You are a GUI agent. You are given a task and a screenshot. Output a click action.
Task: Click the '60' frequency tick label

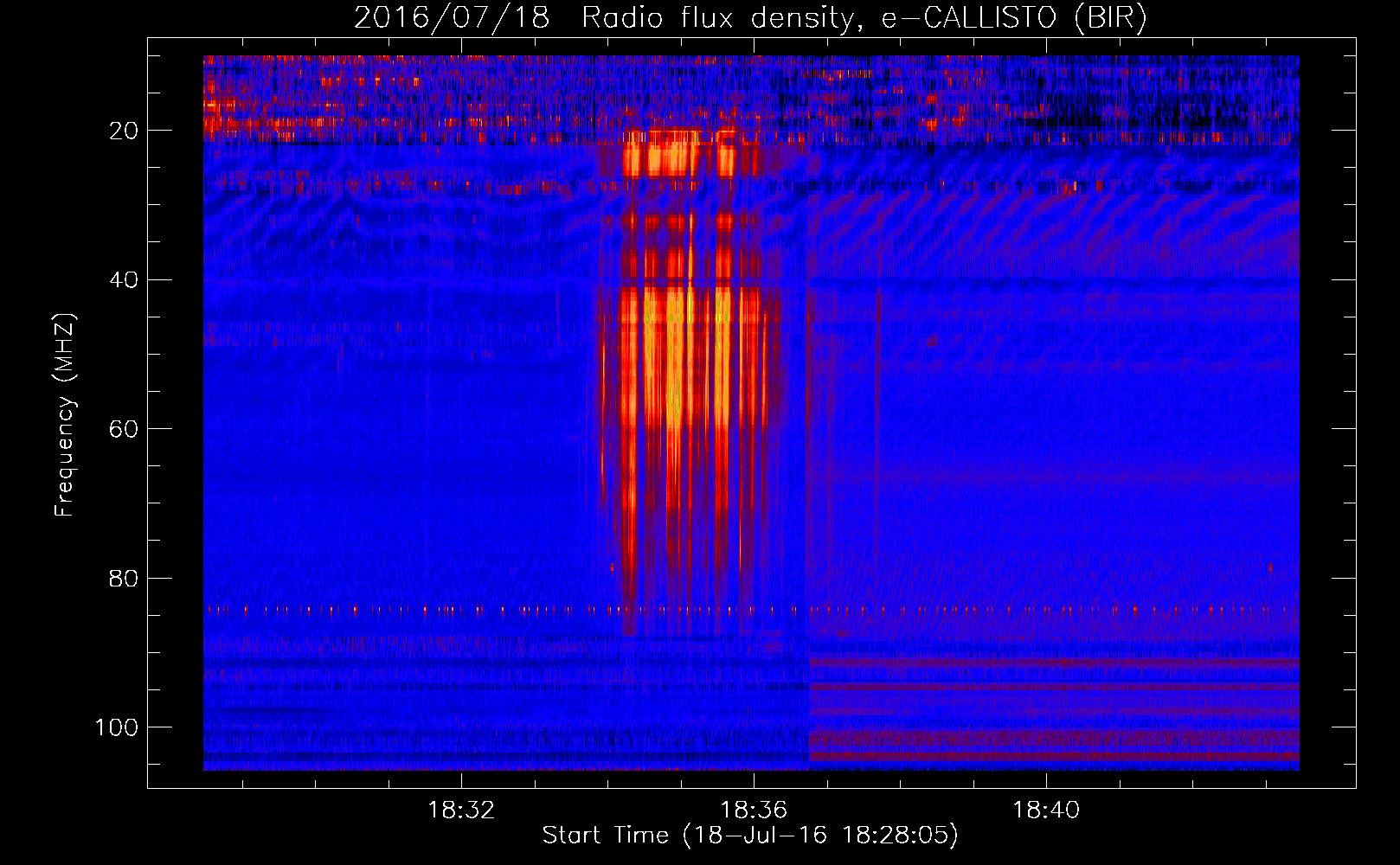[x=124, y=429]
